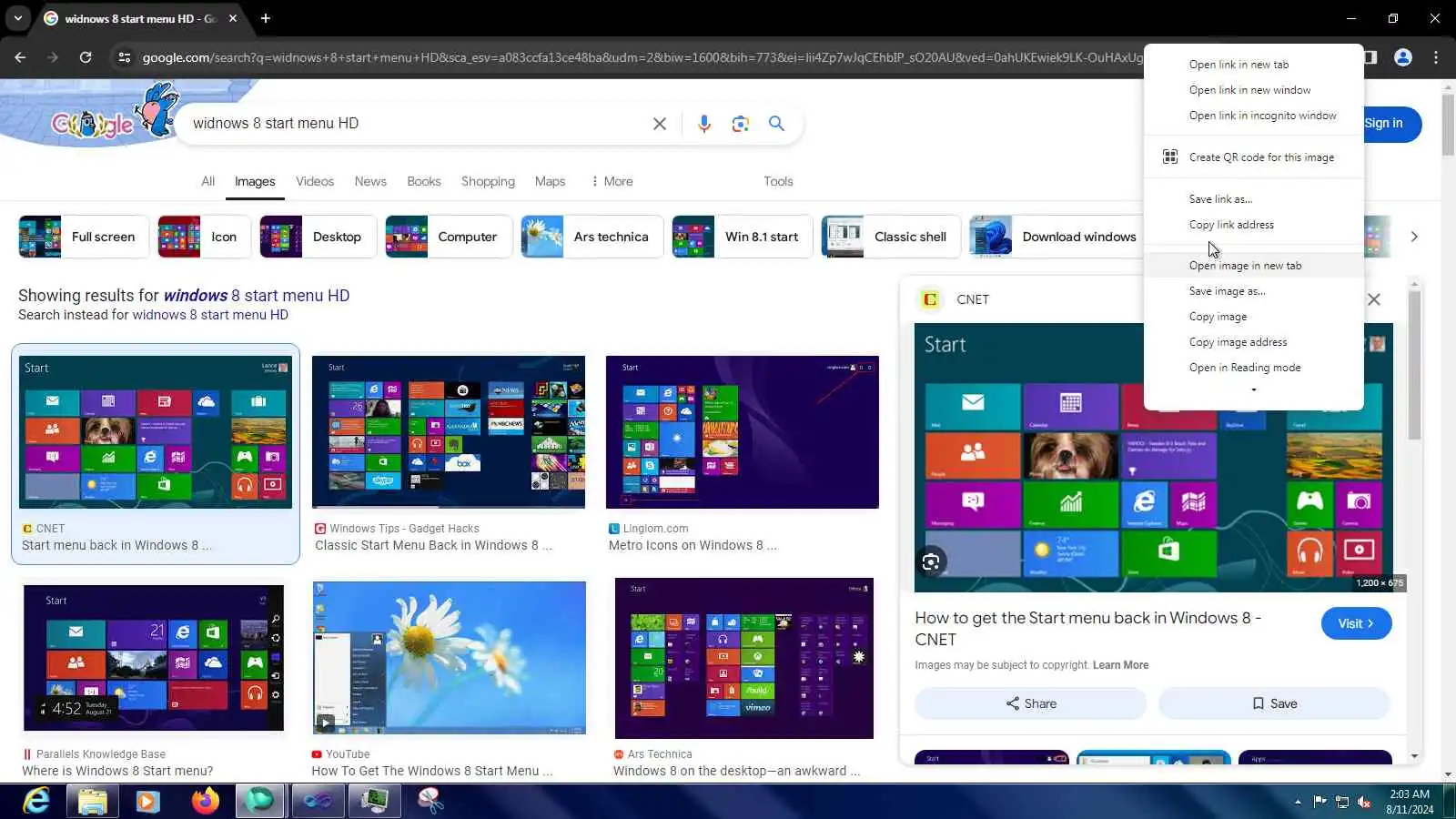The height and width of the screenshot is (819, 1456).
Task: Click the volume icon in system tray
Action: click(1364, 802)
